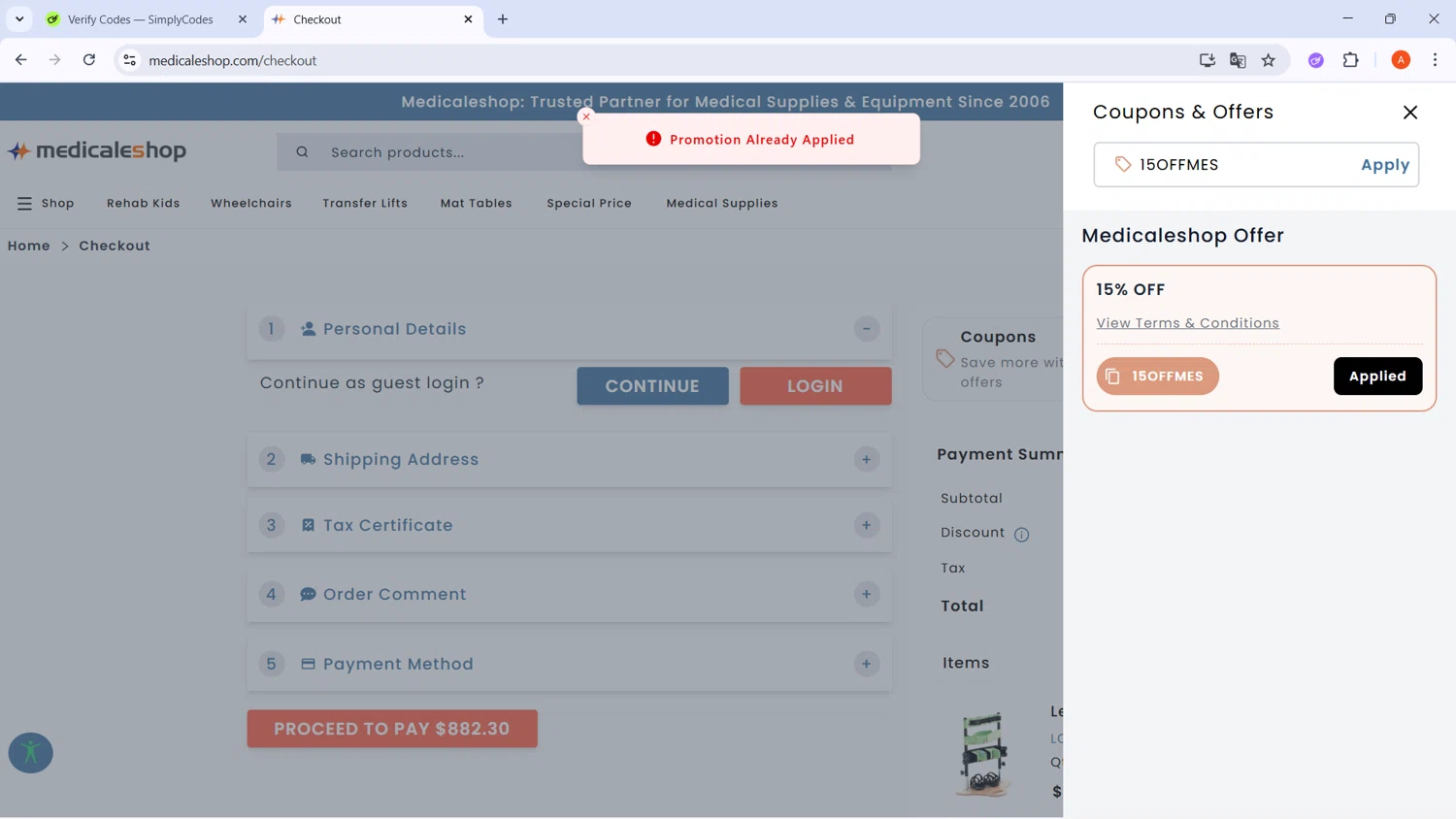Bookmark this page with star icon
Screen dimensions: 1456x819
pyautogui.click(x=1269, y=60)
